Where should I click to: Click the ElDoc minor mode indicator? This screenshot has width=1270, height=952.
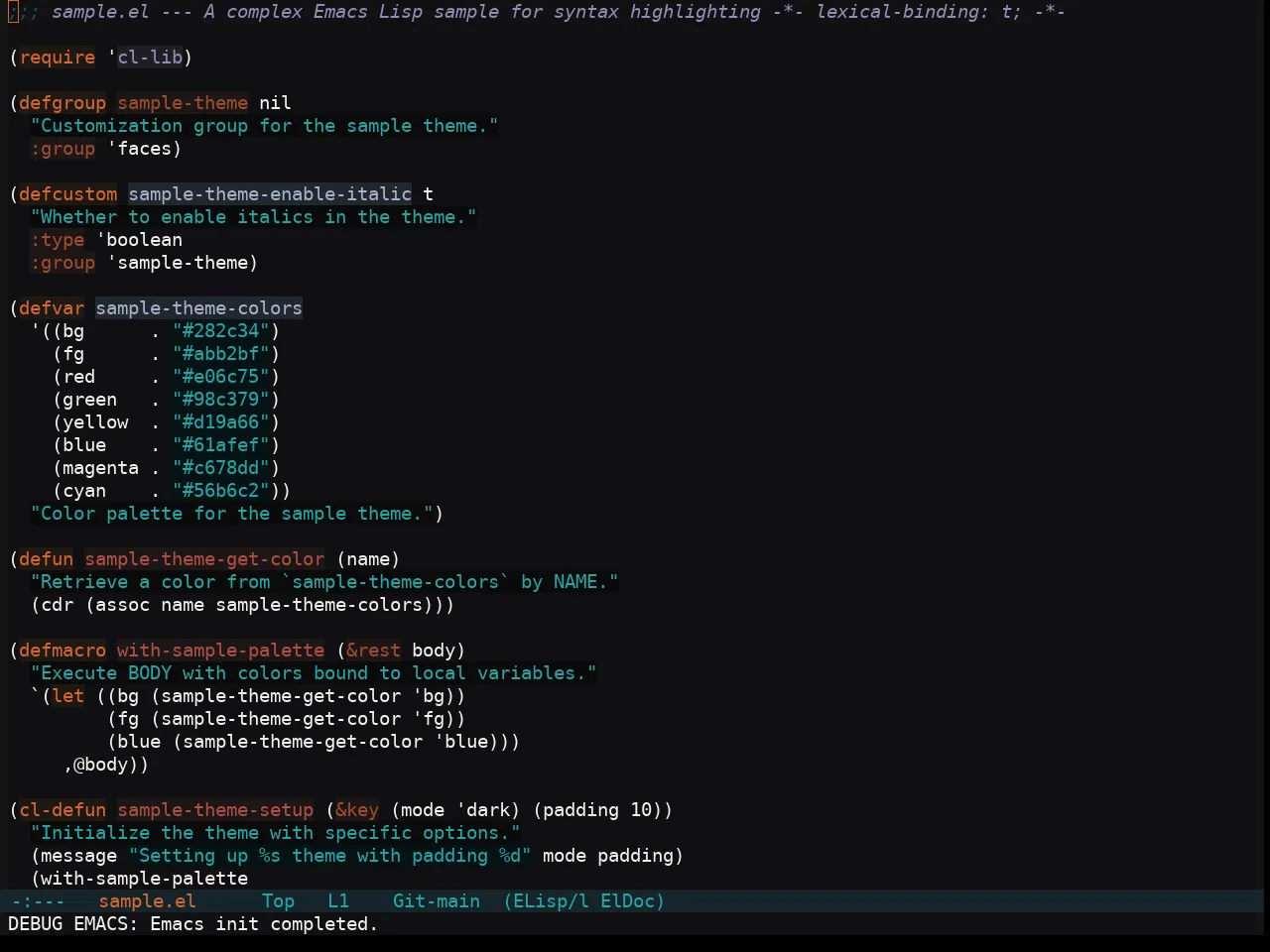click(x=632, y=901)
